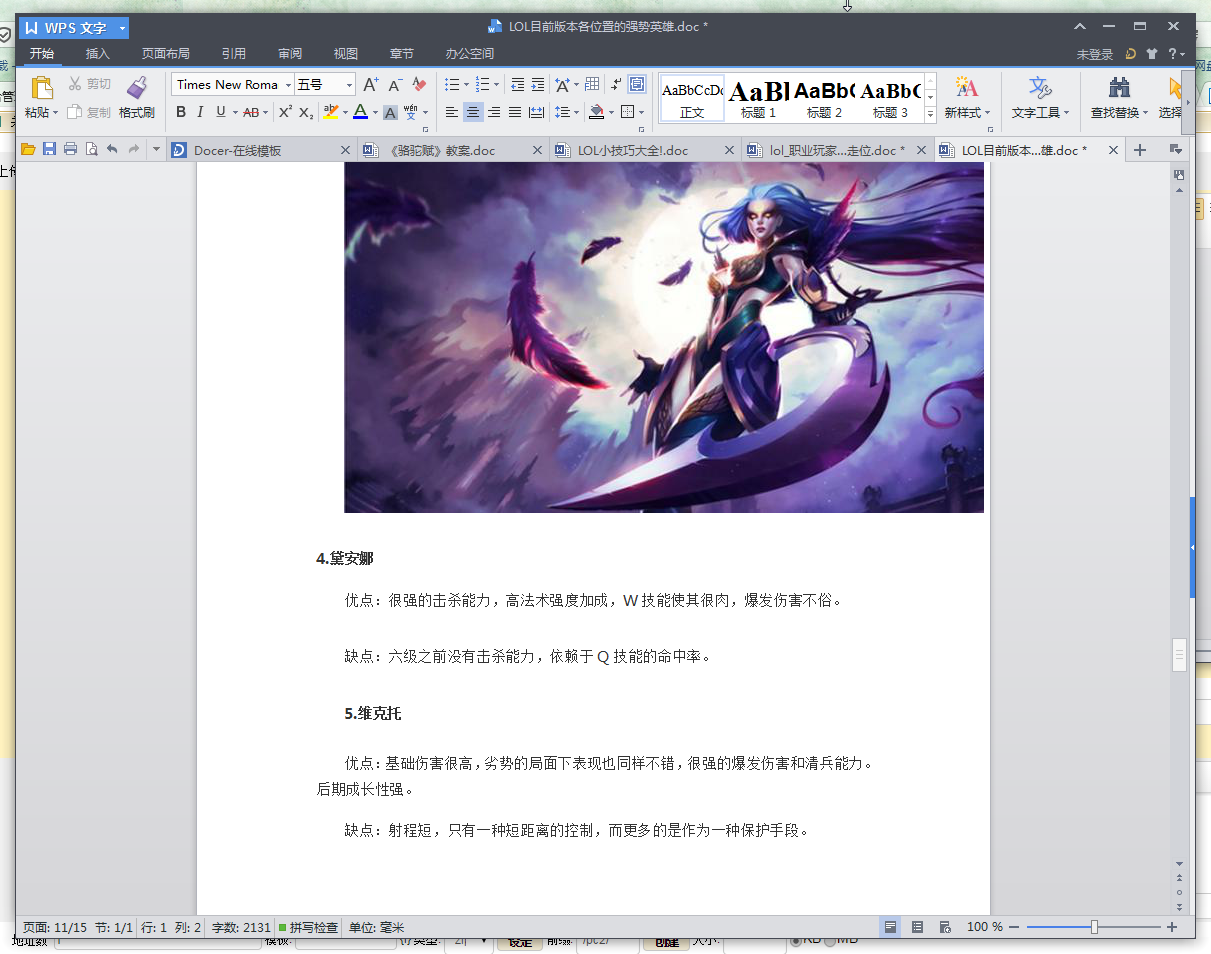Click the line spacing icon
This screenshot has width=1211, height=954.
coord(562,112)
